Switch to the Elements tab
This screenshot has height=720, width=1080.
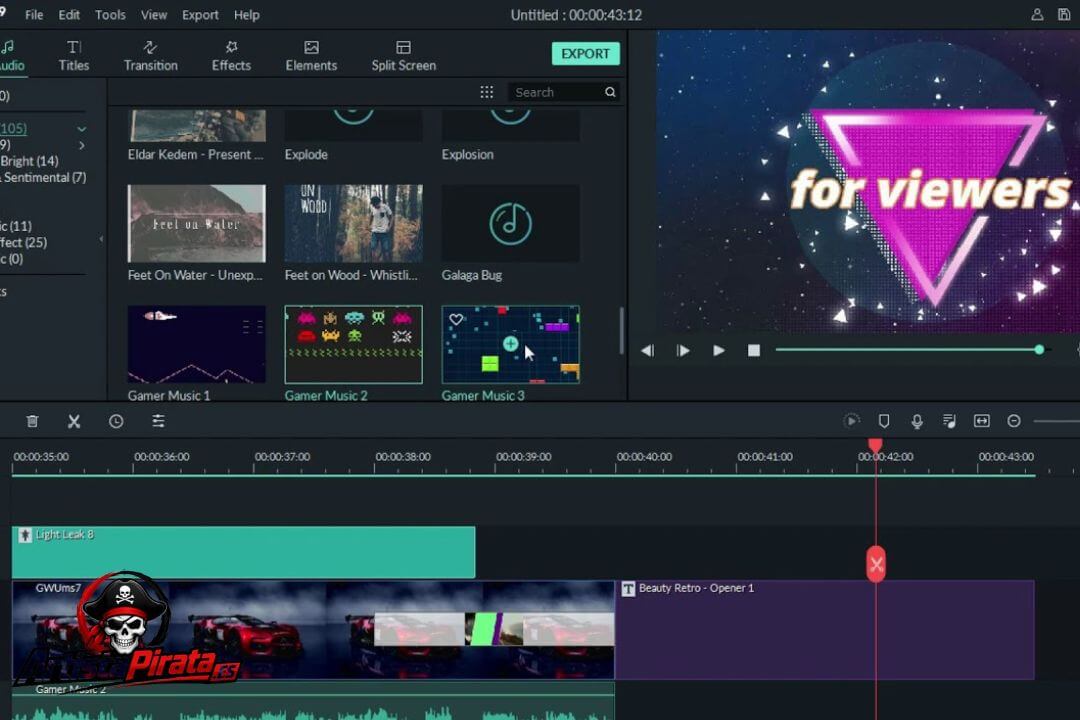(x=311, y=56)
